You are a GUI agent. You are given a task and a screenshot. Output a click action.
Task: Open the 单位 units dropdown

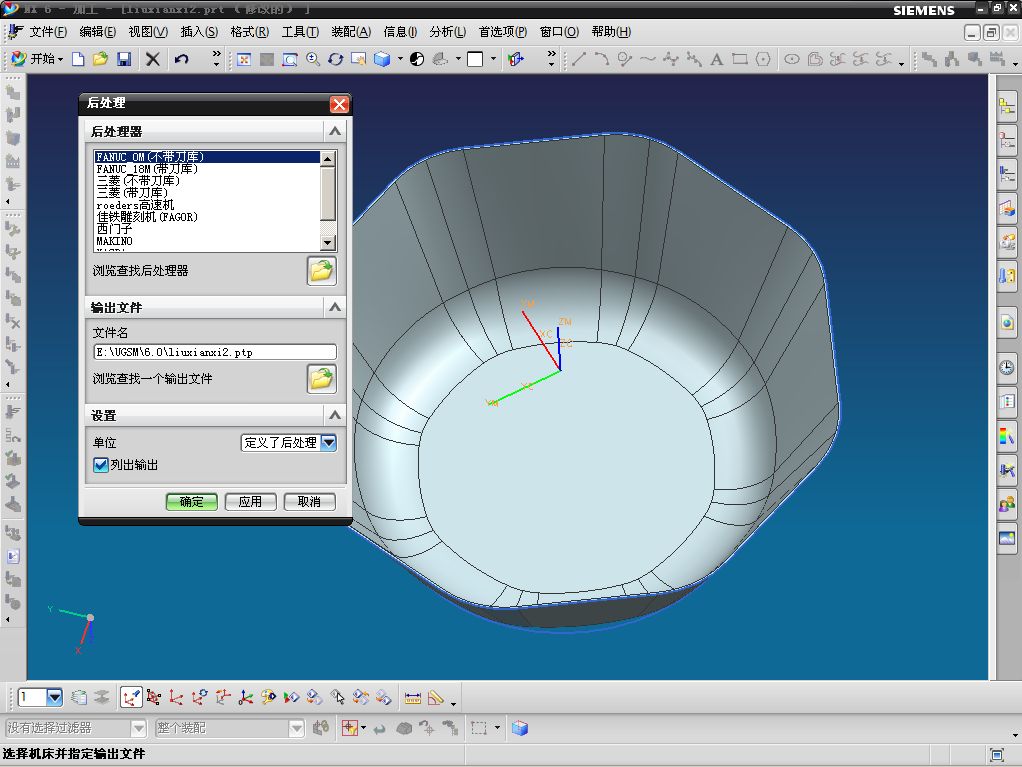click(x=328, y=442)
